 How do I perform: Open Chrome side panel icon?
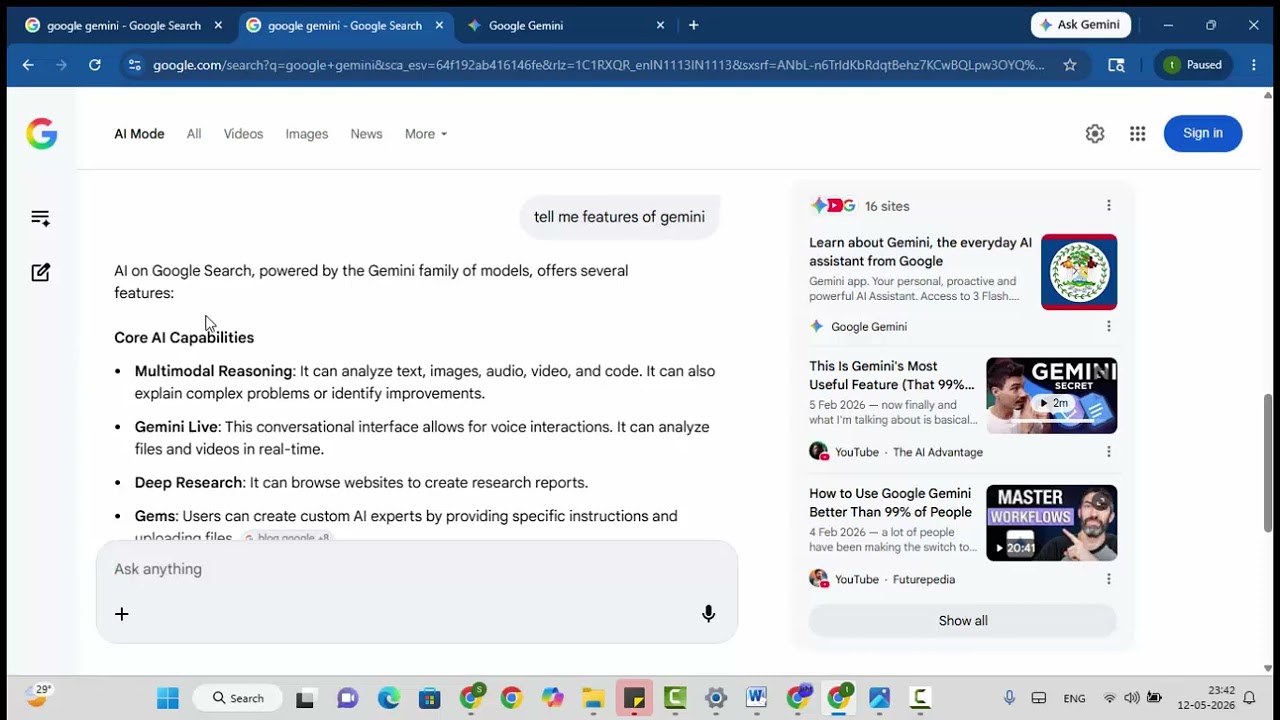click(1116, 65)
